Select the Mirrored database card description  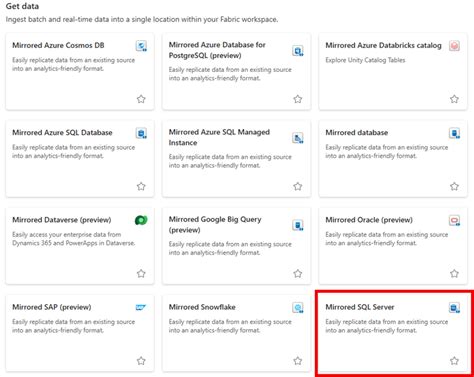click(x=387, y=151)
